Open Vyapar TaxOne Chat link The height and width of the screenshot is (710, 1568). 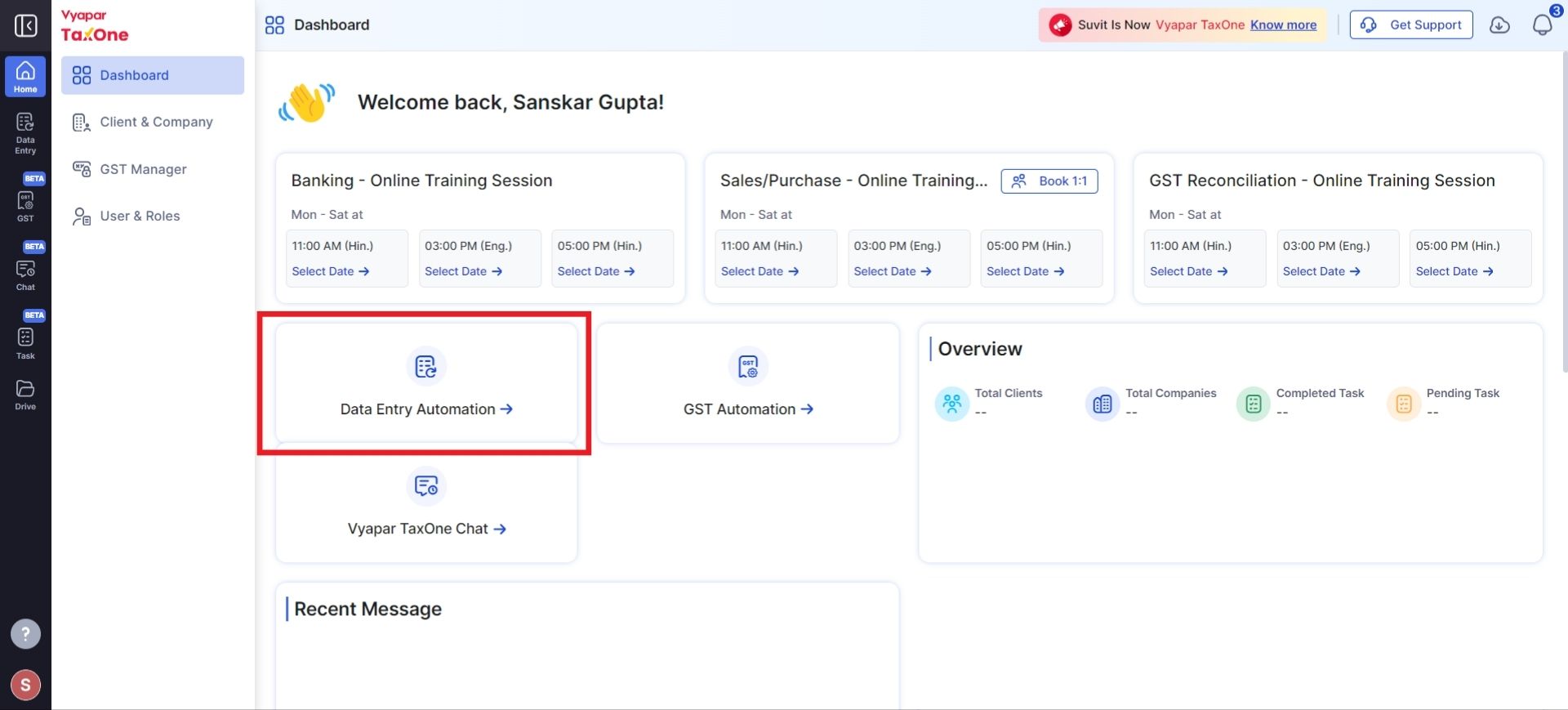point(426,529)
